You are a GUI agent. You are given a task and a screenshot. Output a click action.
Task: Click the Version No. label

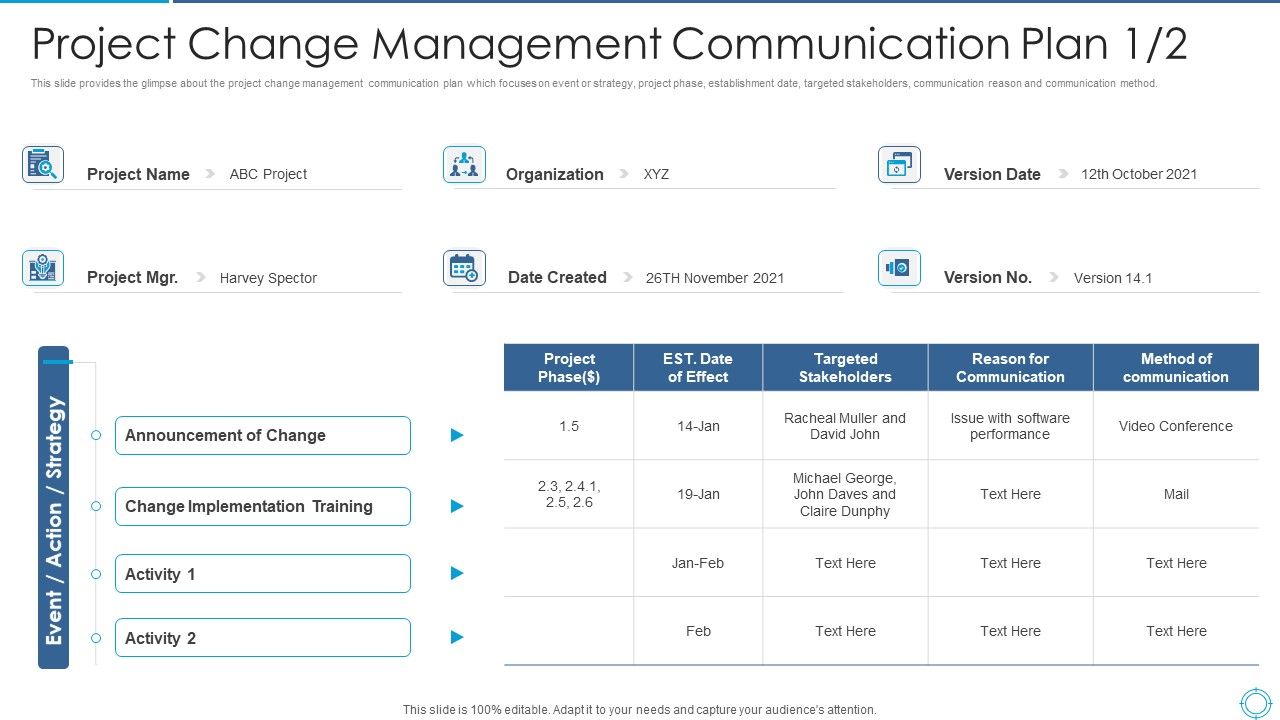point(988,278)
